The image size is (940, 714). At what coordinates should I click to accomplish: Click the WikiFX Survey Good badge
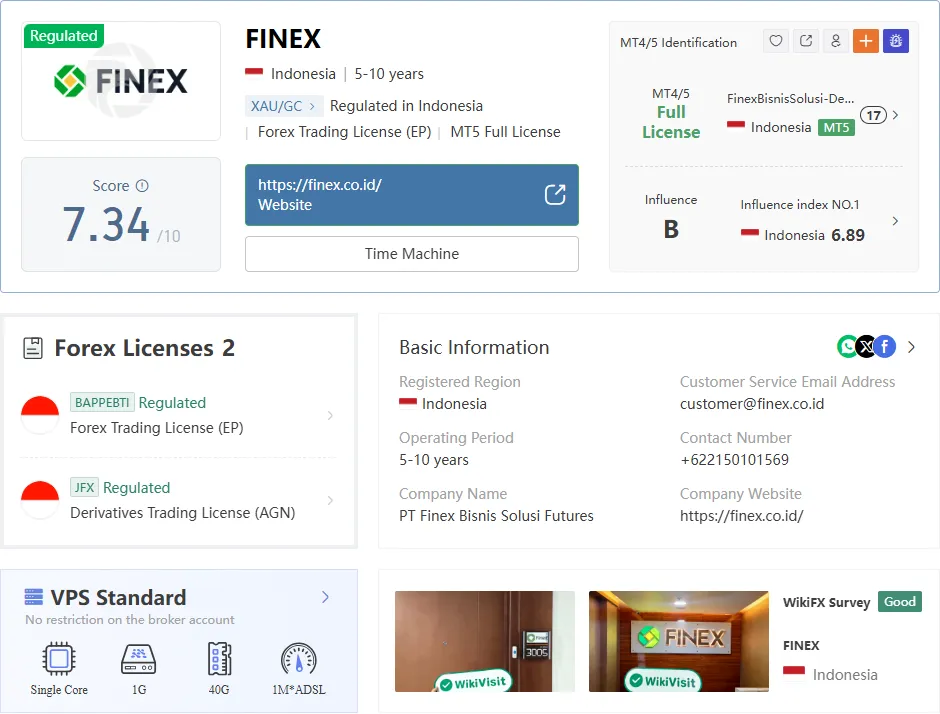tap(900, 601)
